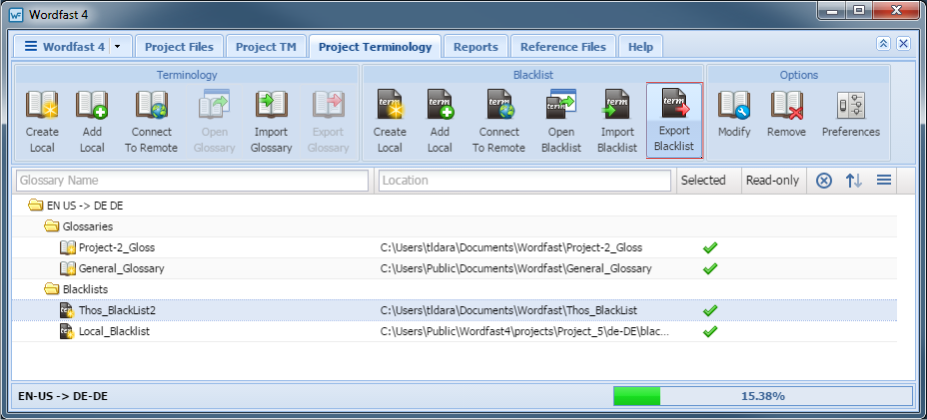Screen dimensions: 927x420
Task: Open Blacklist in Blacklist group
Action: coord(561,122)
